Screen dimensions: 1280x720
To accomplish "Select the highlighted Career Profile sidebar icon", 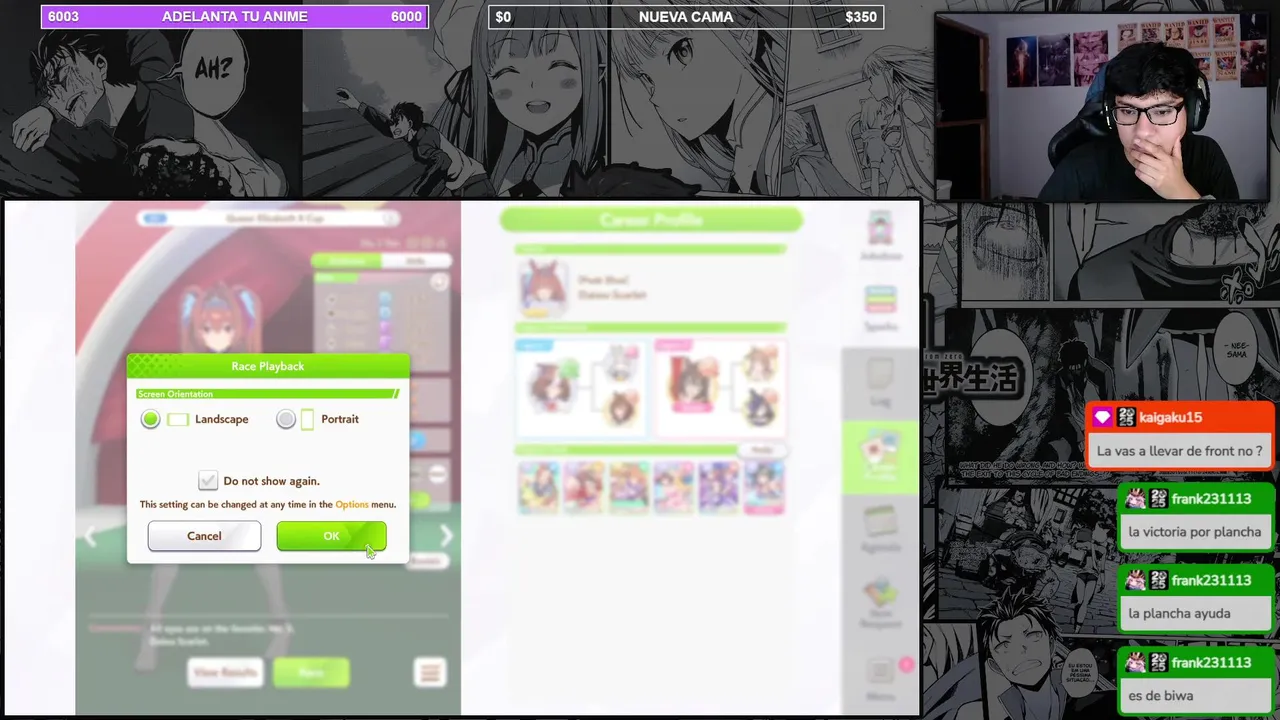I will [x=880, y=456].
